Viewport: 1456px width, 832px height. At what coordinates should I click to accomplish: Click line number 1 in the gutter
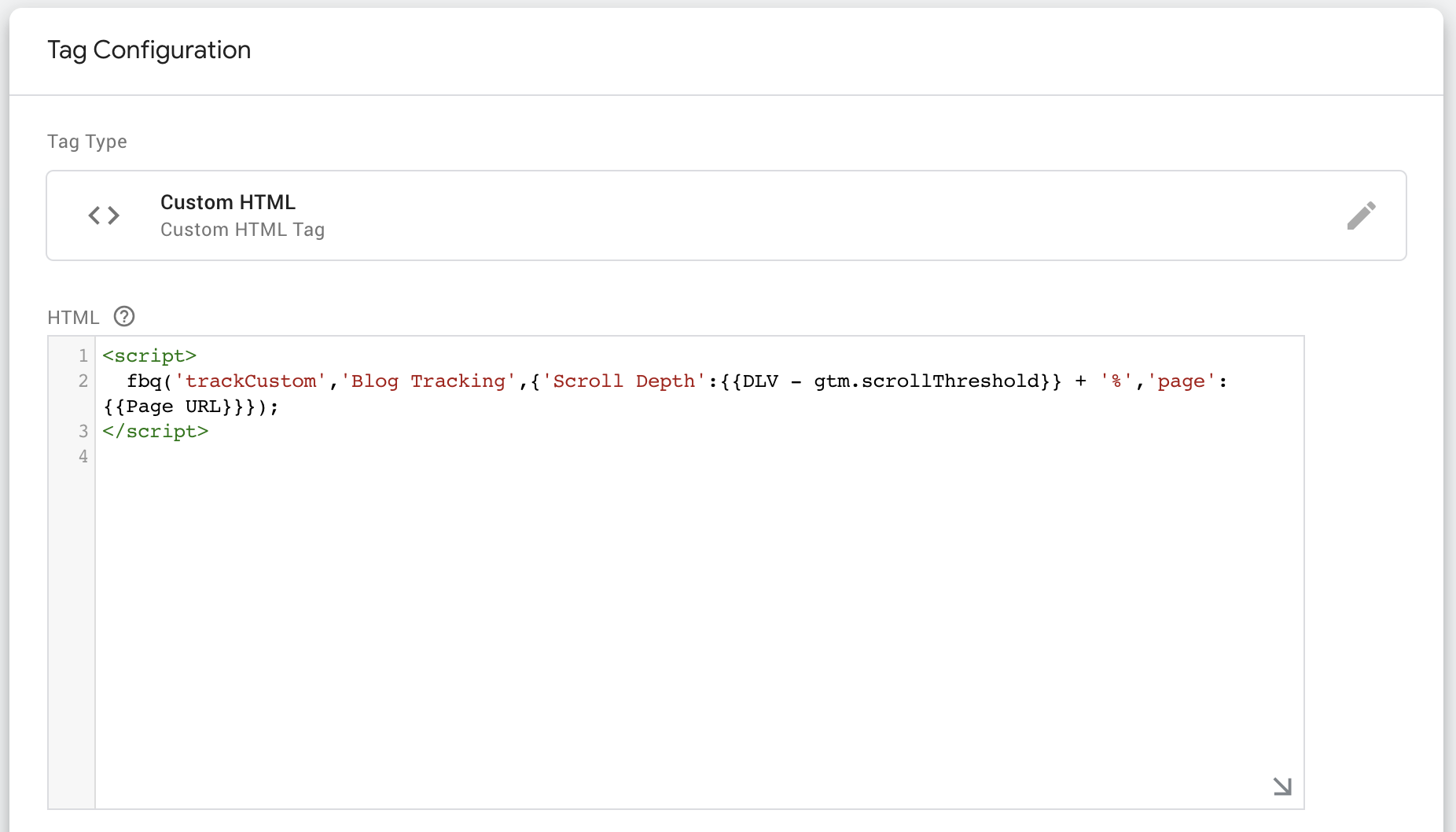pyautogui.click(x=83, y=355)
